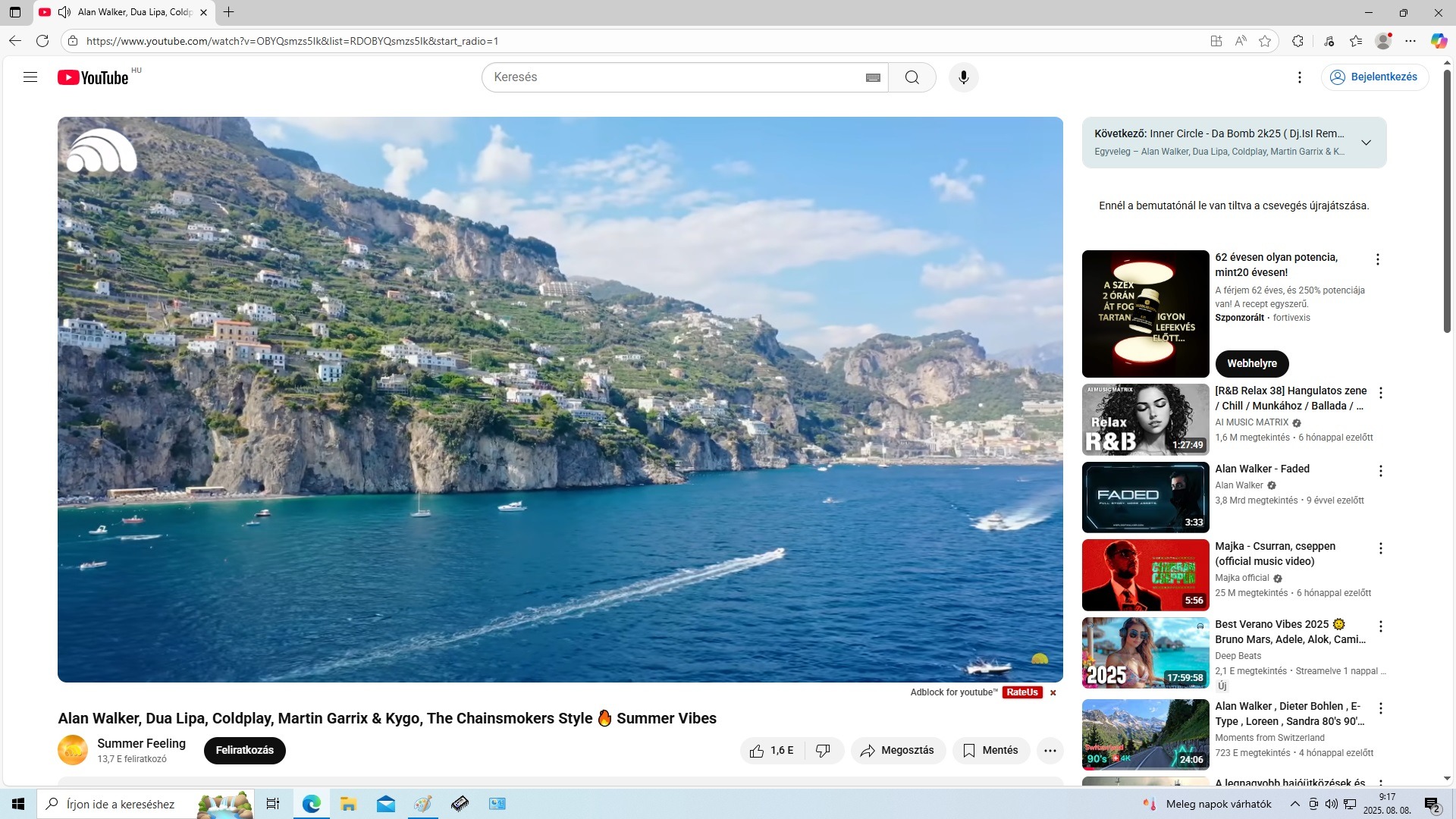Screen dimensions: 1456x819
Task: Open more actions menu next to Mentés
Action: click(x=1050, y=751)
